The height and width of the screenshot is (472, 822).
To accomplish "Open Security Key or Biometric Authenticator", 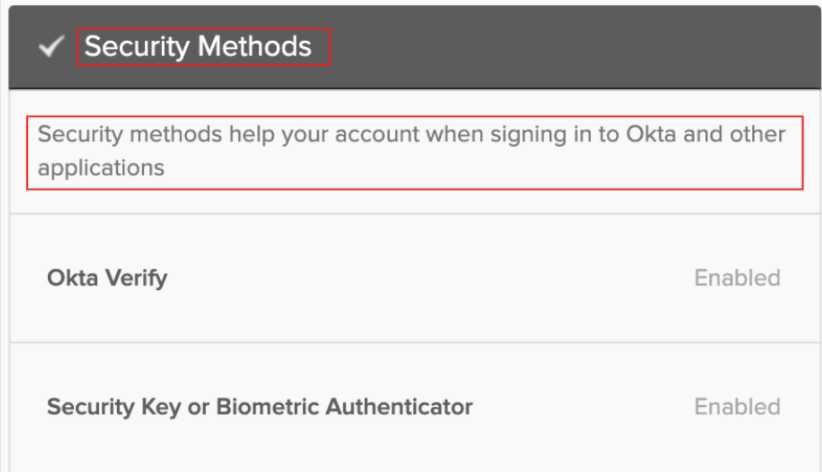I will (260, 407).
